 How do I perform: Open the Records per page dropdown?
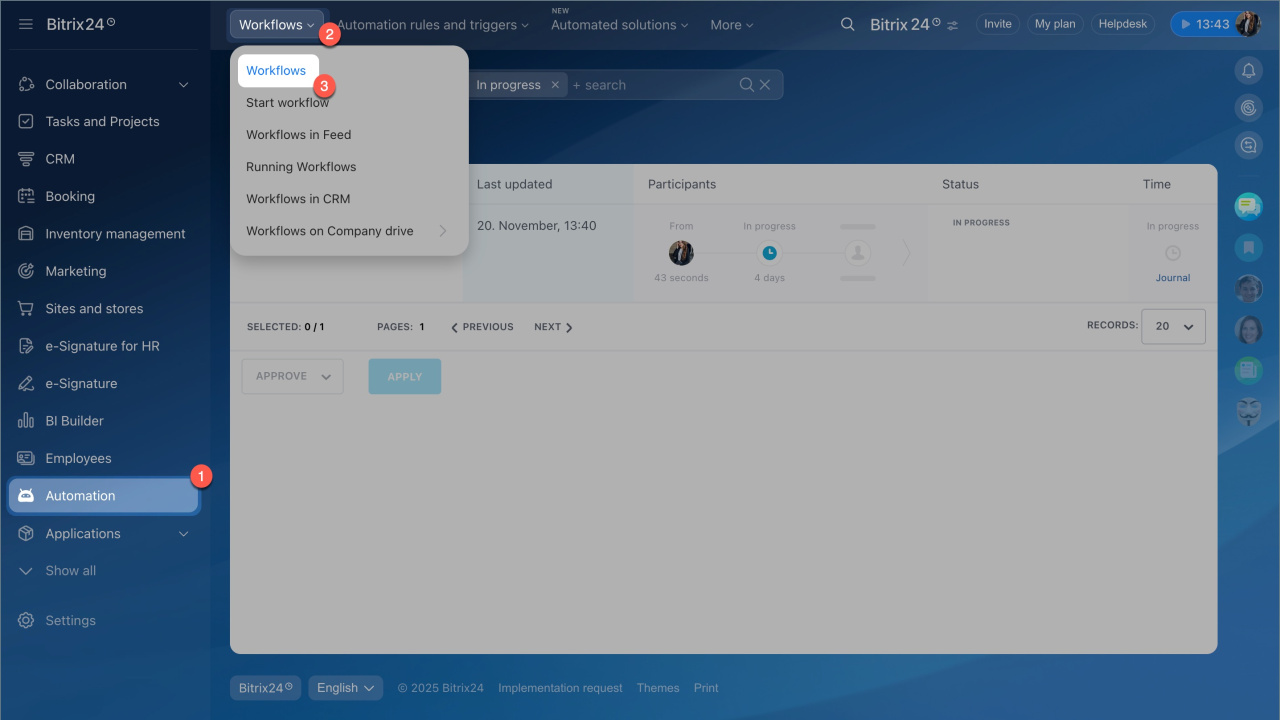tap(1173, 327)
